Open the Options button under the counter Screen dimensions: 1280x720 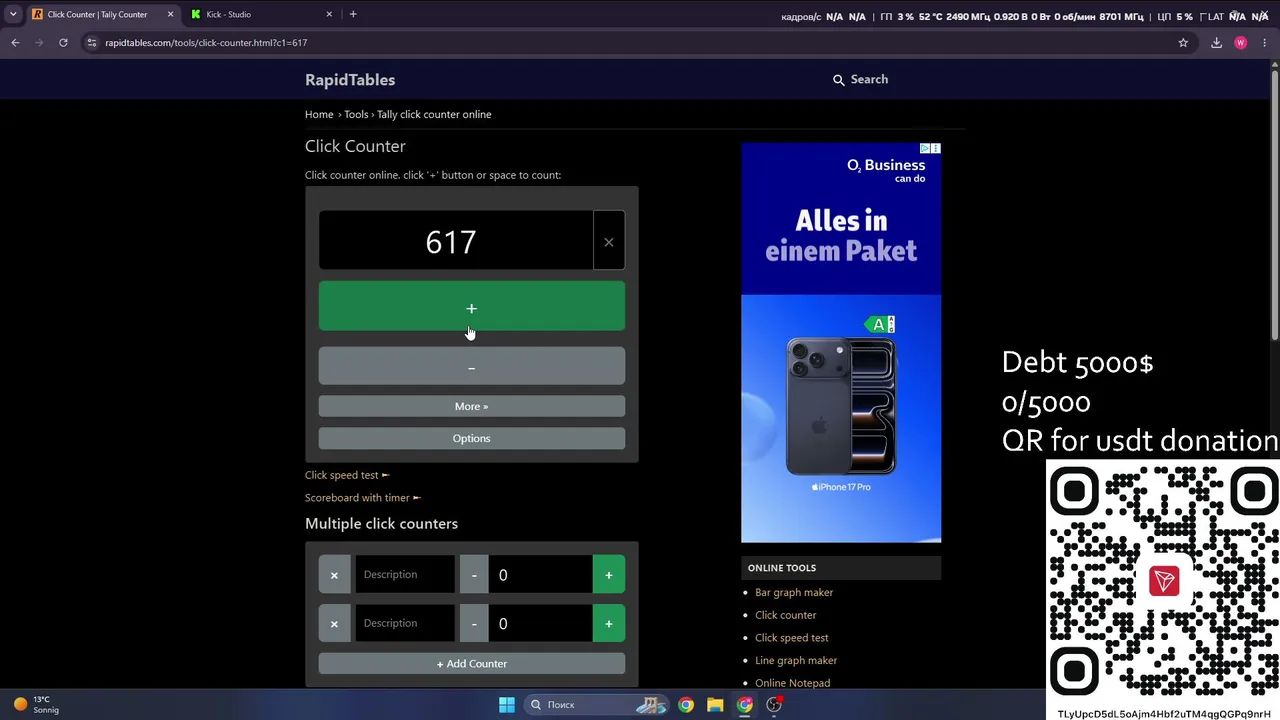point(471,438)
